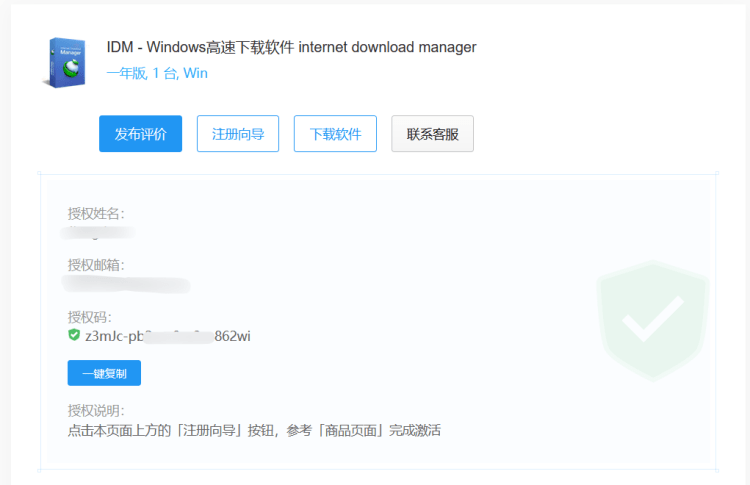This screenshot has height=485, width=750.
Task: Contact support via 联系客服 button
Action: (432, 133)
